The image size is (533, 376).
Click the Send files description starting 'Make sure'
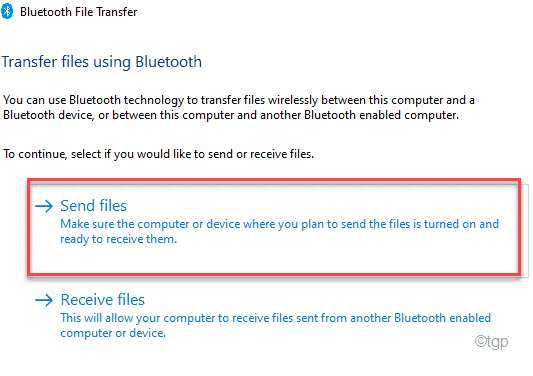(x=279, y=232)
